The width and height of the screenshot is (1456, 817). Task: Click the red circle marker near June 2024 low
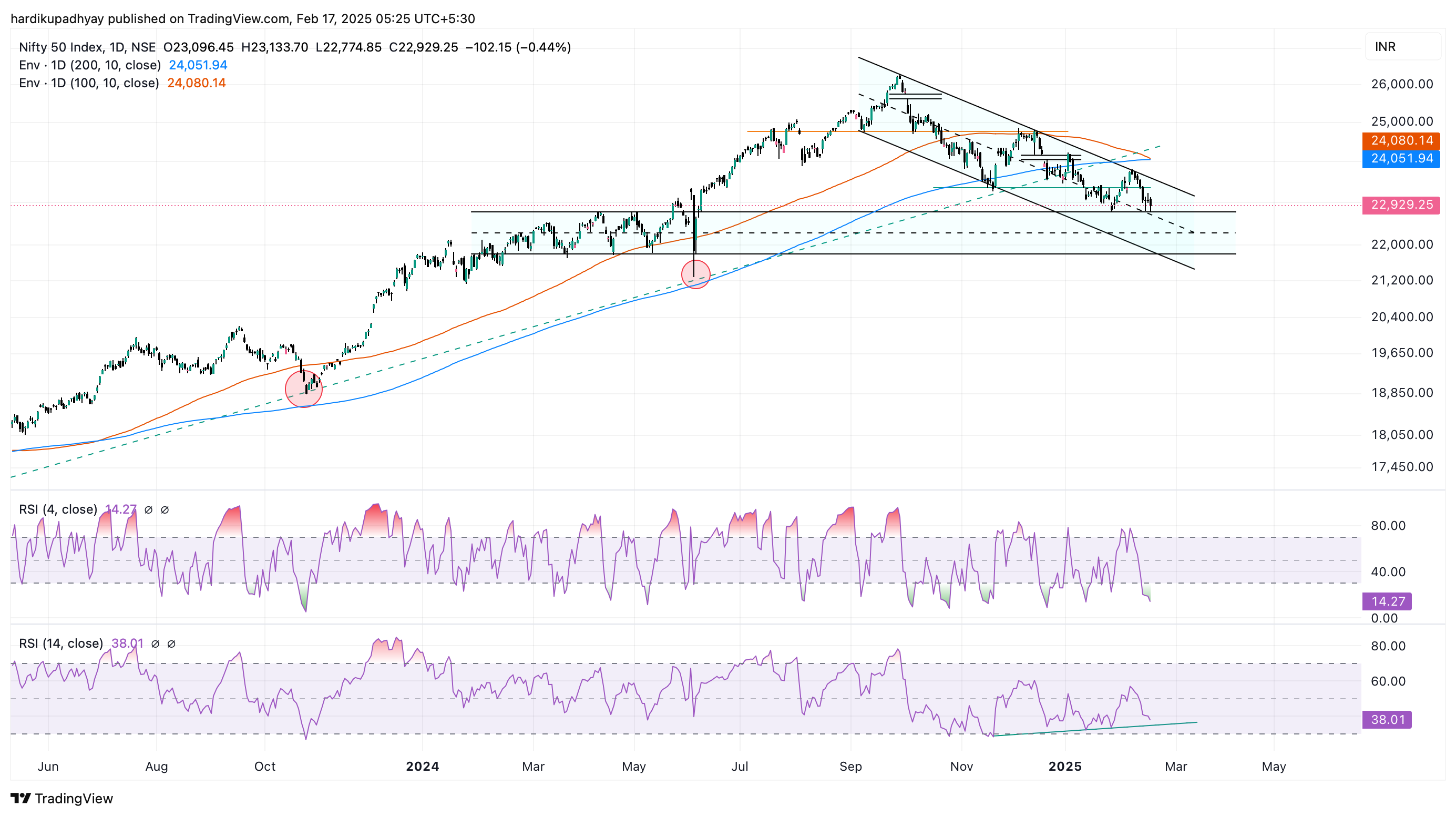(x=696, y=274)
